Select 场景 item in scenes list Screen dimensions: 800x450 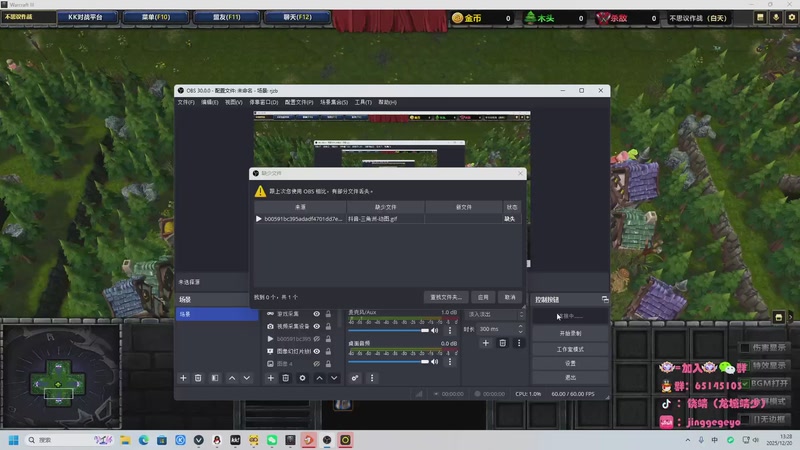click(x=217, y=314)
